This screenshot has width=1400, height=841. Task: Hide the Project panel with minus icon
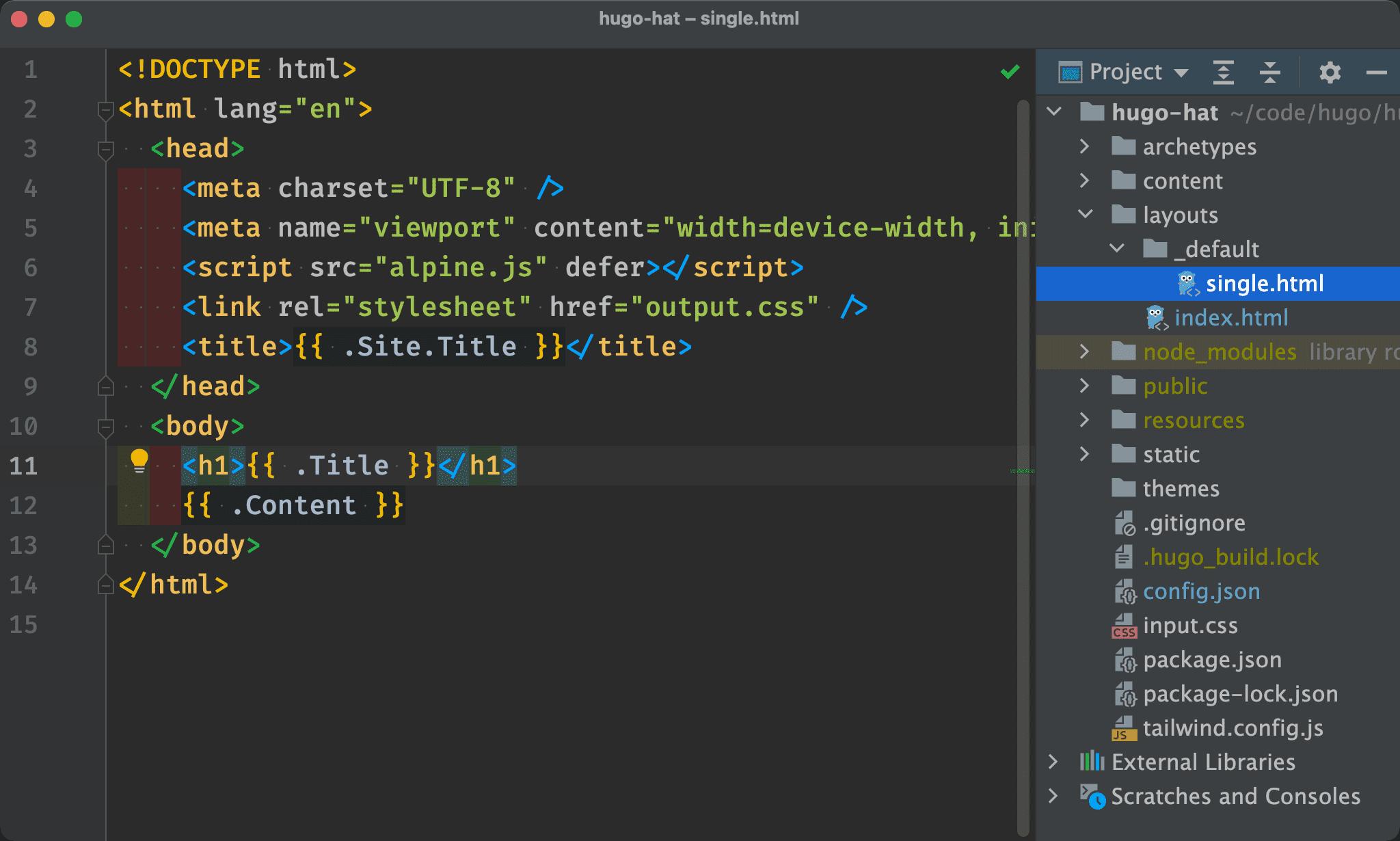point(1376,72)
